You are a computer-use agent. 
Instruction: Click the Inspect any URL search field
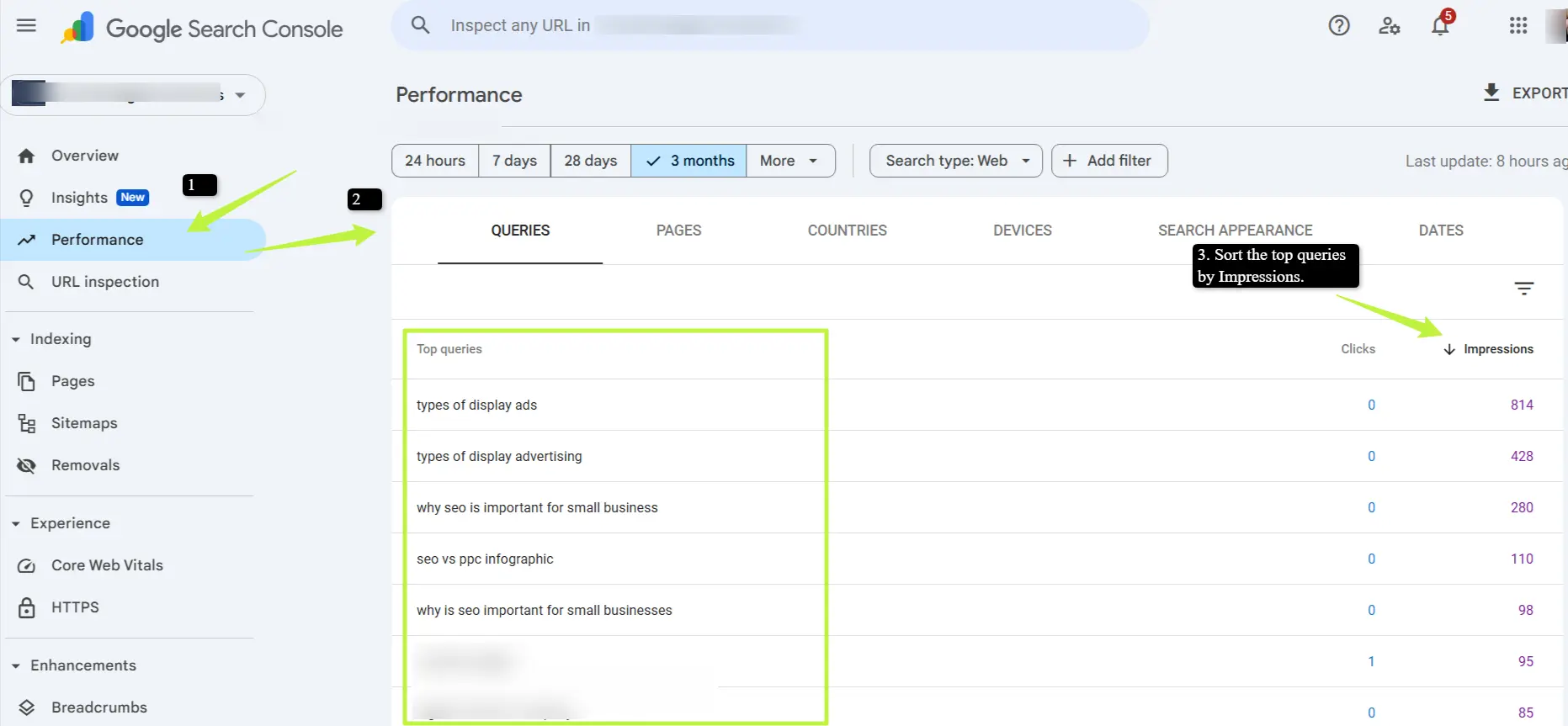[x=623, y=26]
